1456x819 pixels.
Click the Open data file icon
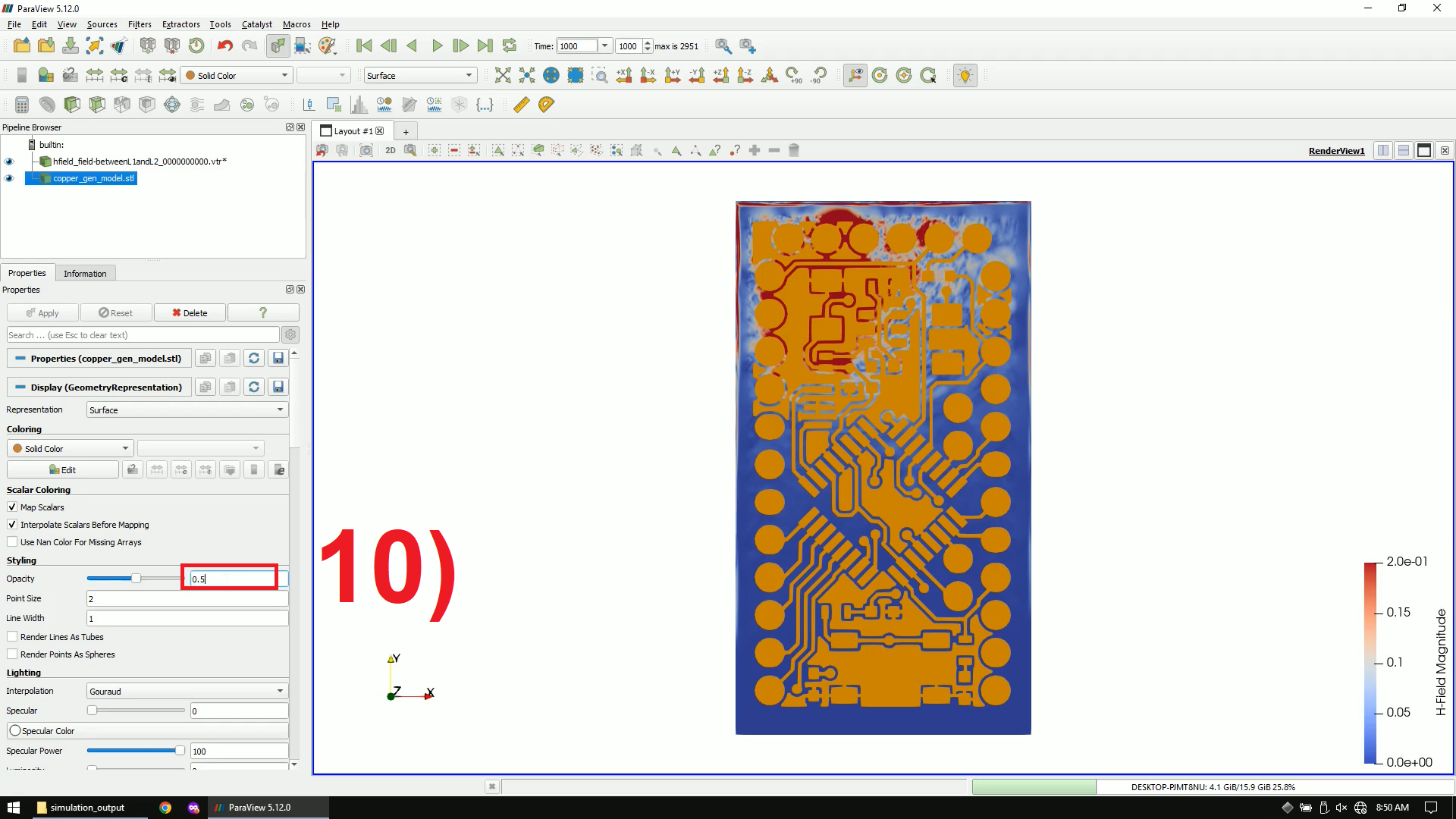pyautogui.click(x=21, y=45)
